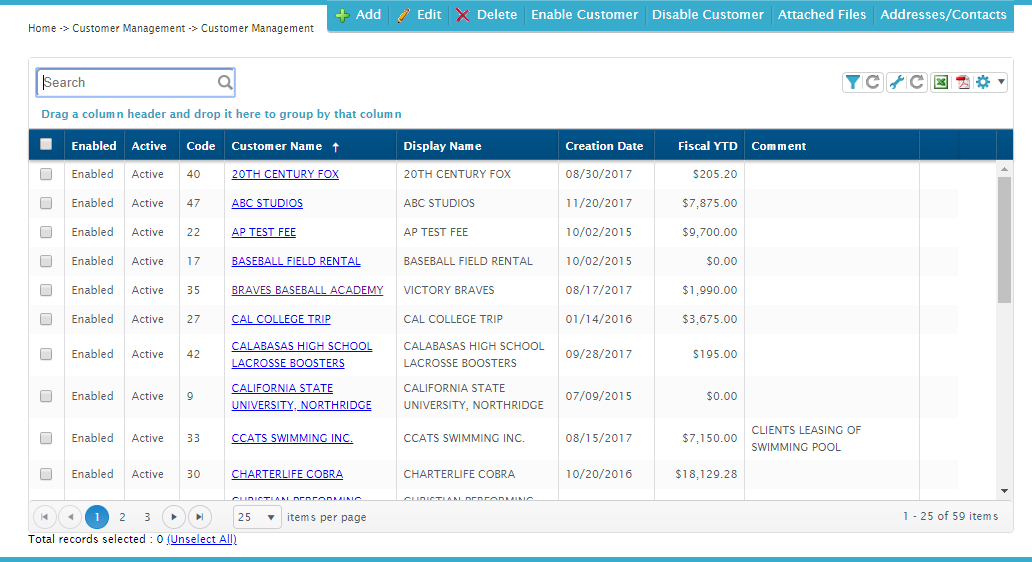Select current page number 1
The image size is (1032, 562).
pos(97,517)
